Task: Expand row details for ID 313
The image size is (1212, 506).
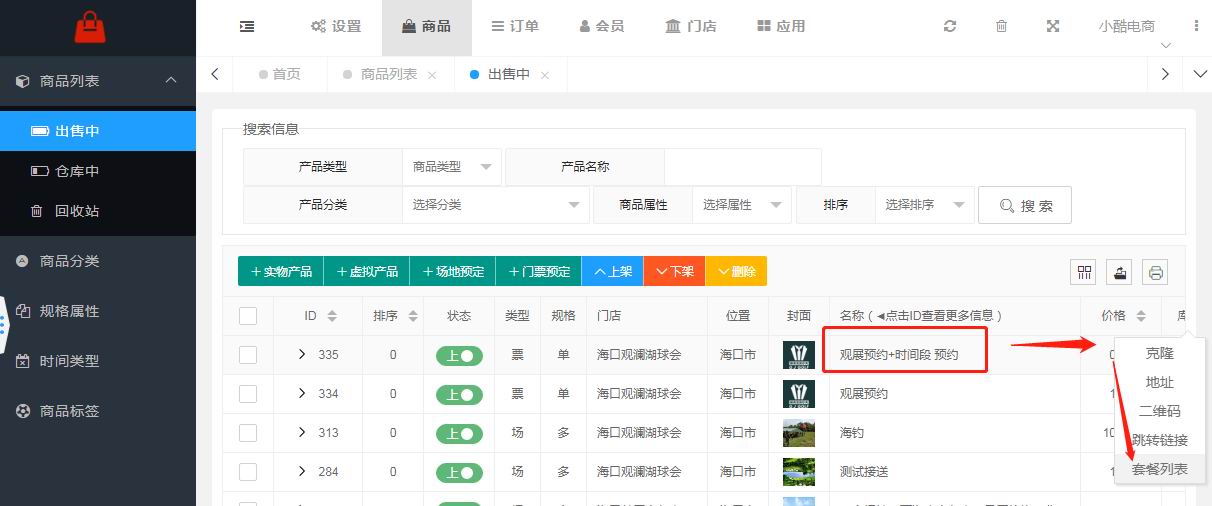Action: click(302, 433)
